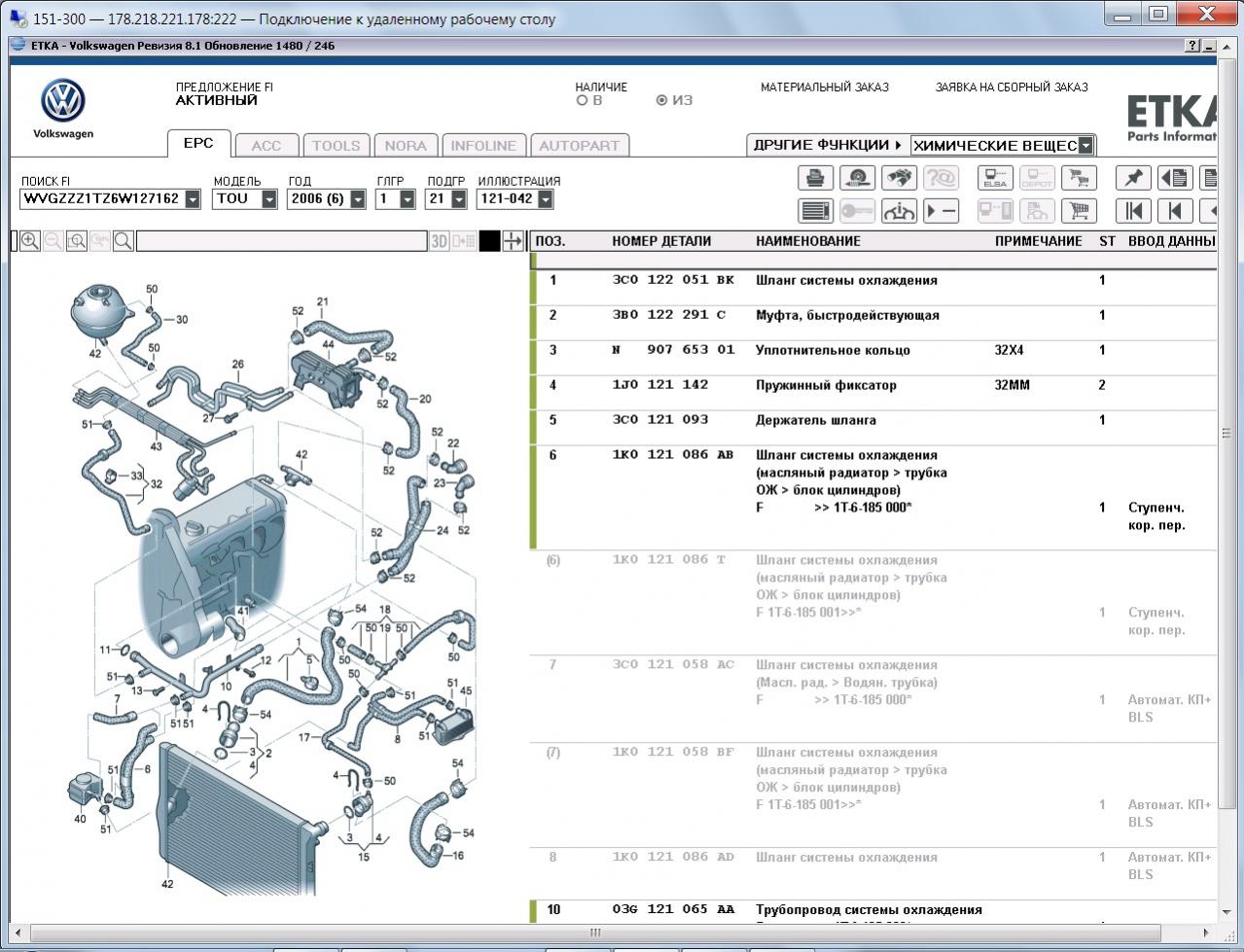Click the pushpin icon
Image resolution: width=1244 pixels, height=952 pixels.
click(x=1133, y=178)
